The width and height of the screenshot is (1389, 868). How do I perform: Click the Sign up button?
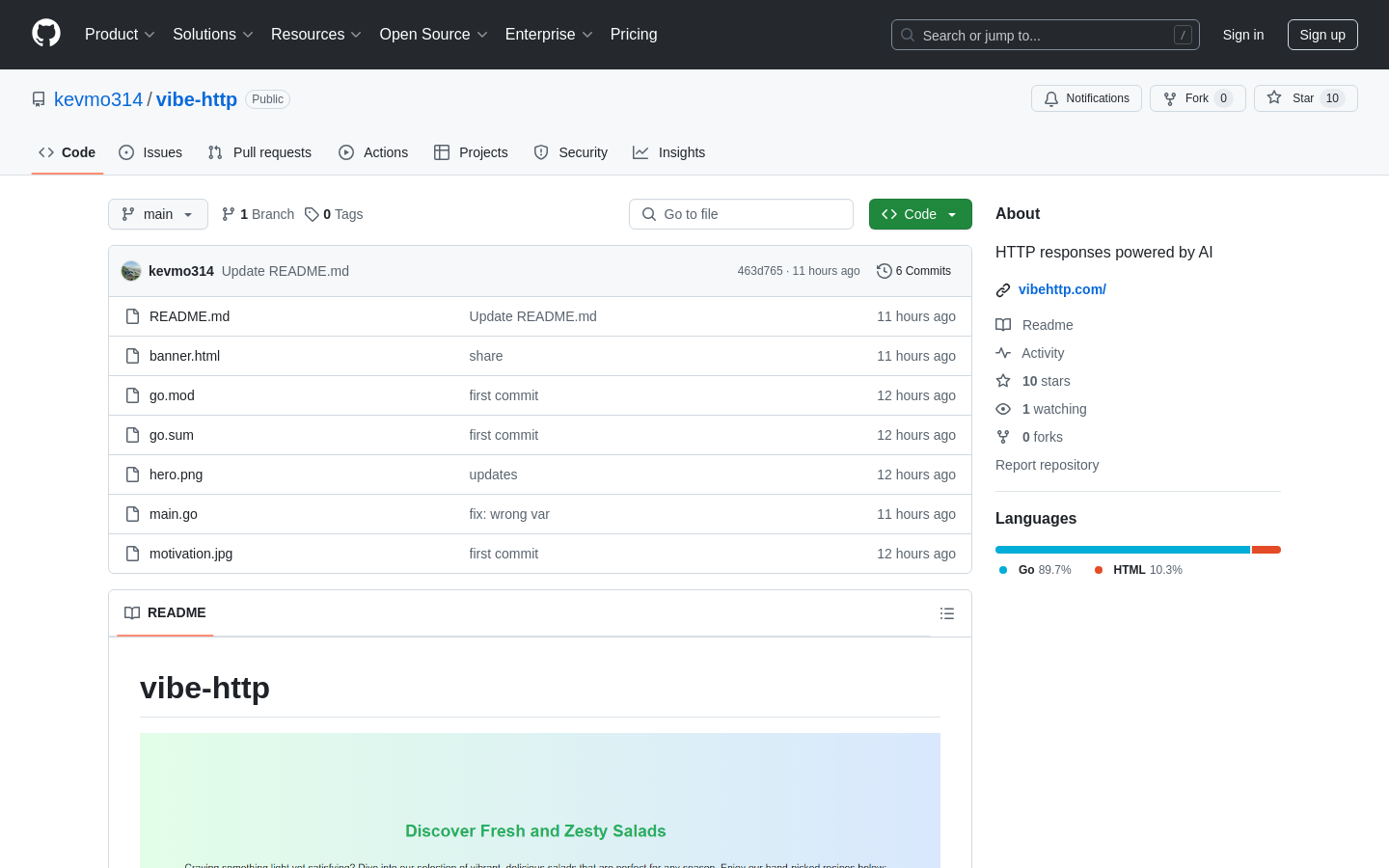tap(1322, 35)
